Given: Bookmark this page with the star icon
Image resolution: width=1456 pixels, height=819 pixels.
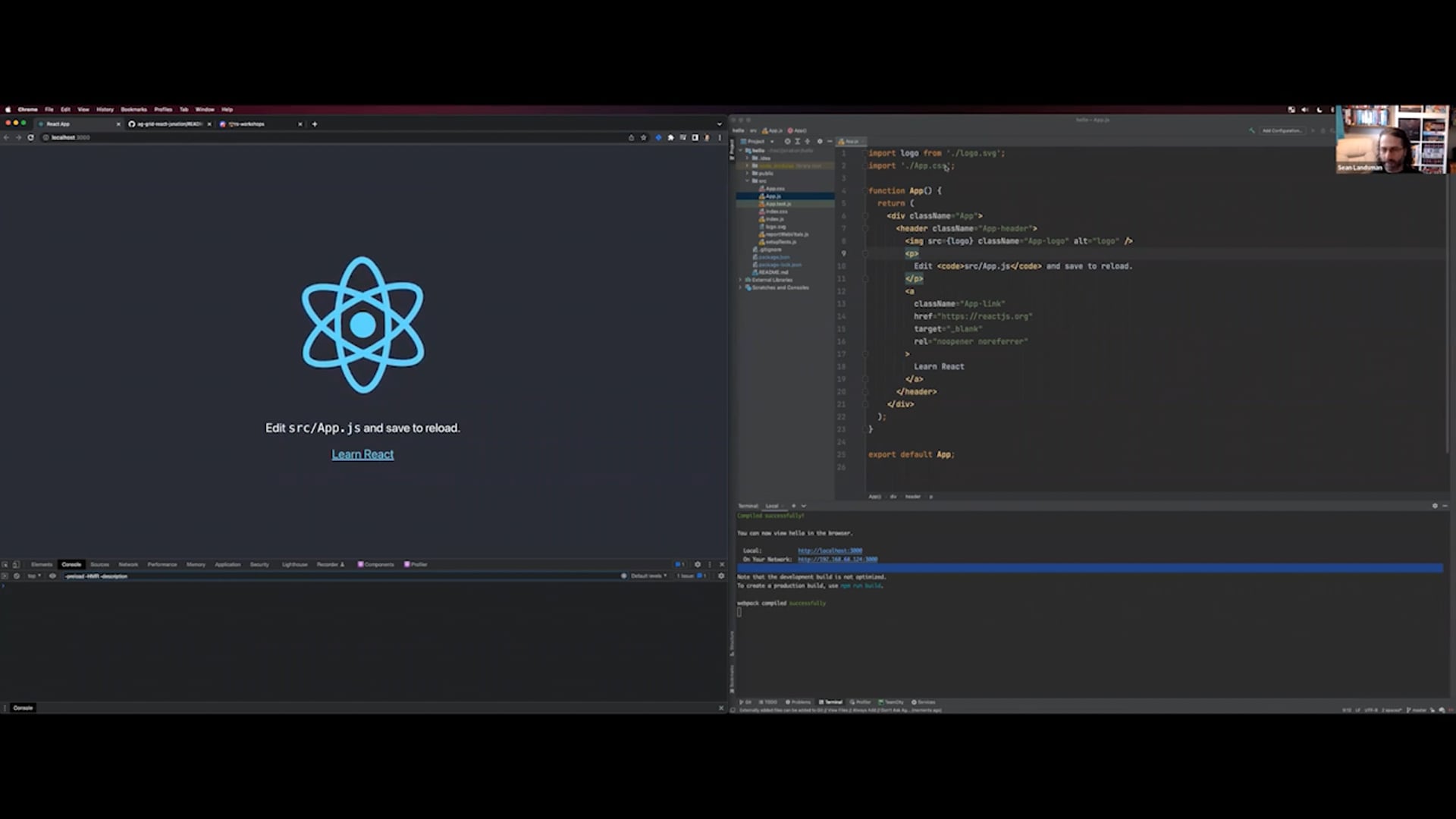Looking at the screenshot, I should pyautogui.click(x=644, y=137).
